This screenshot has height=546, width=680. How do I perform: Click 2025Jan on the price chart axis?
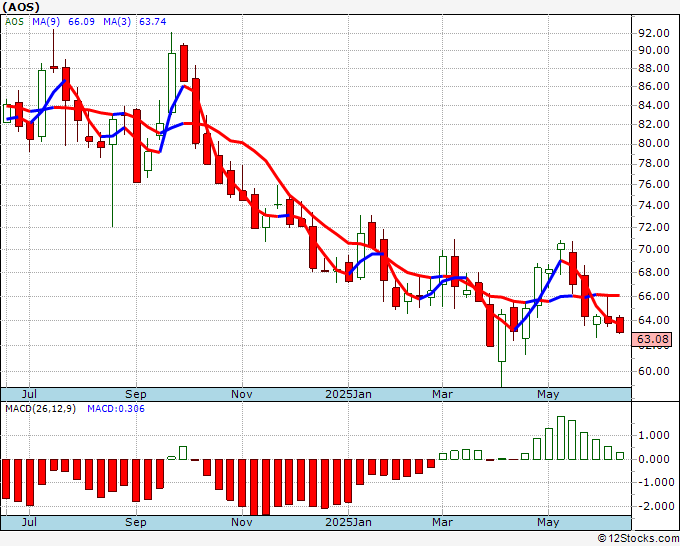(348, 394)
